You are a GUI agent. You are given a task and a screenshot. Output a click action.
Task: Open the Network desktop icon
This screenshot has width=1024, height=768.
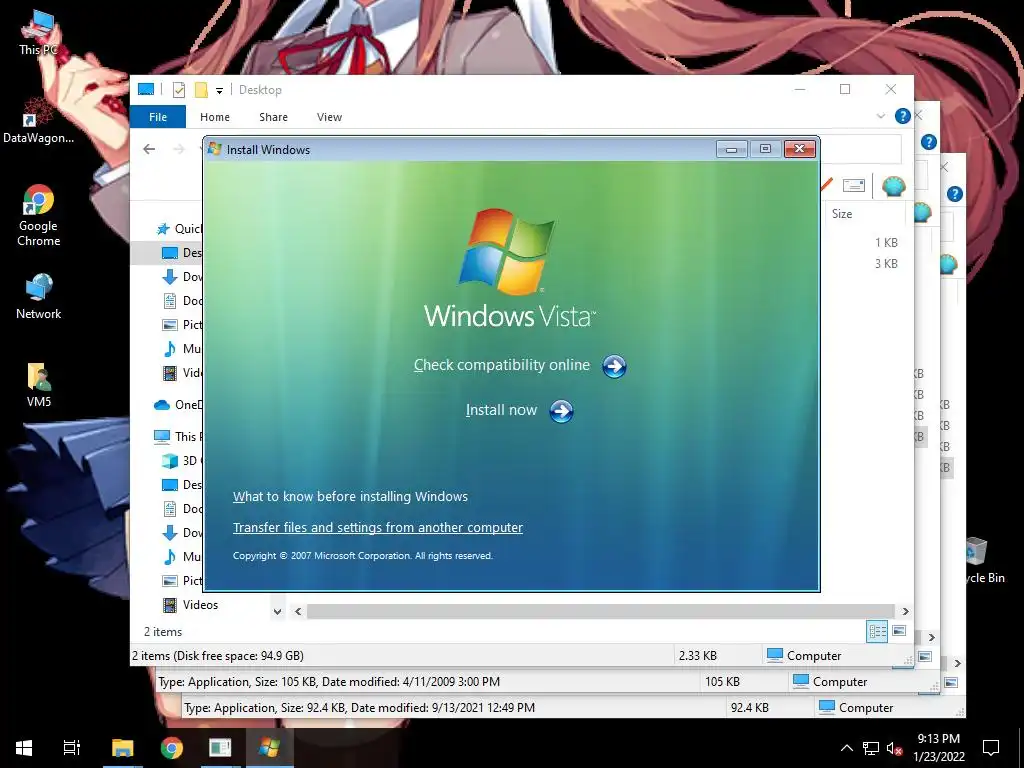pyautogui.click(x=39, y=297)
